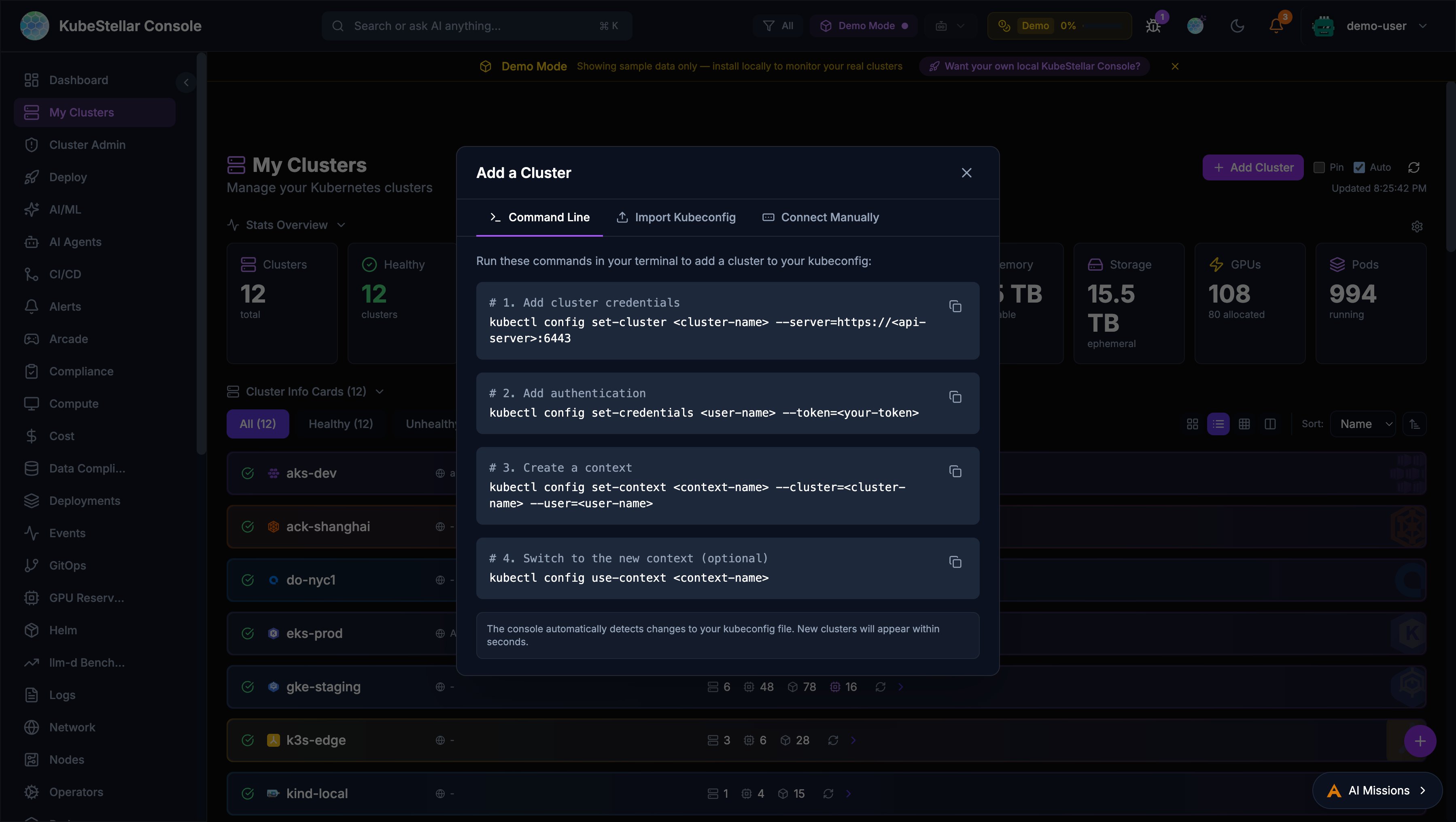Copy the Add cluster credentials command
The width and height of the screenshot is (1456, 822).
(955, 307)
